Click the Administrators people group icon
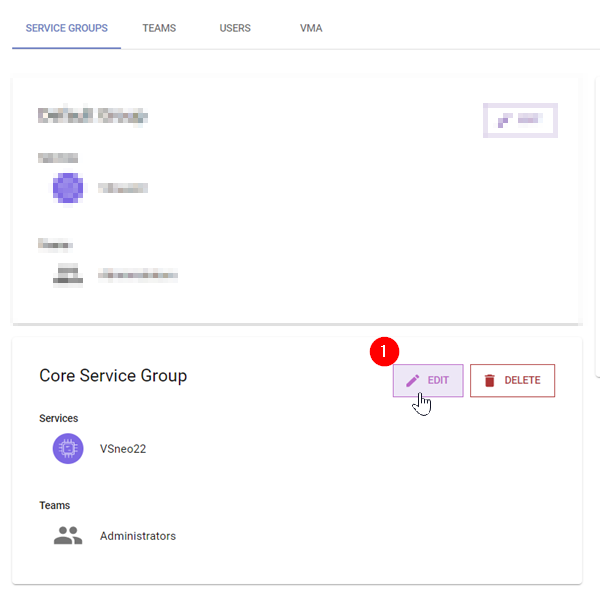Viewport: 600px width, 599px height. [68, 536]
